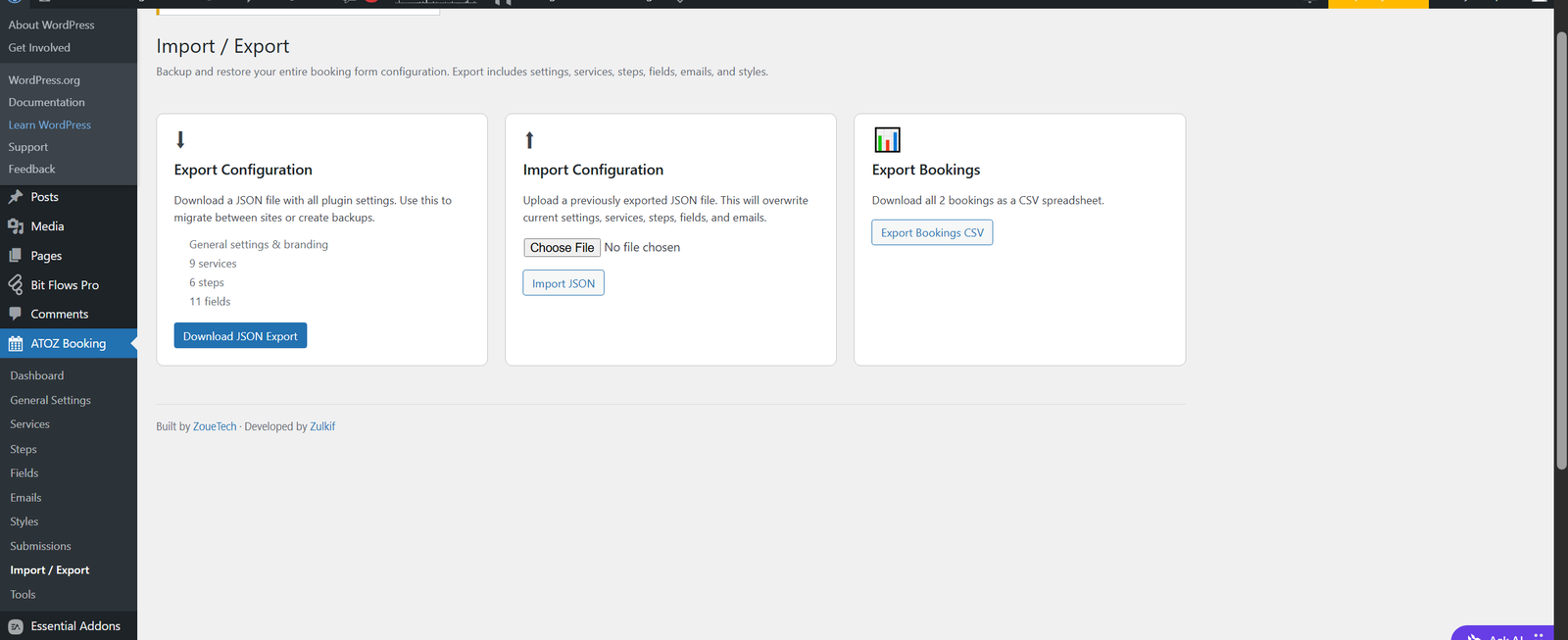
Task: Click Download JSON Export button
Action: (x=240, y=335)
